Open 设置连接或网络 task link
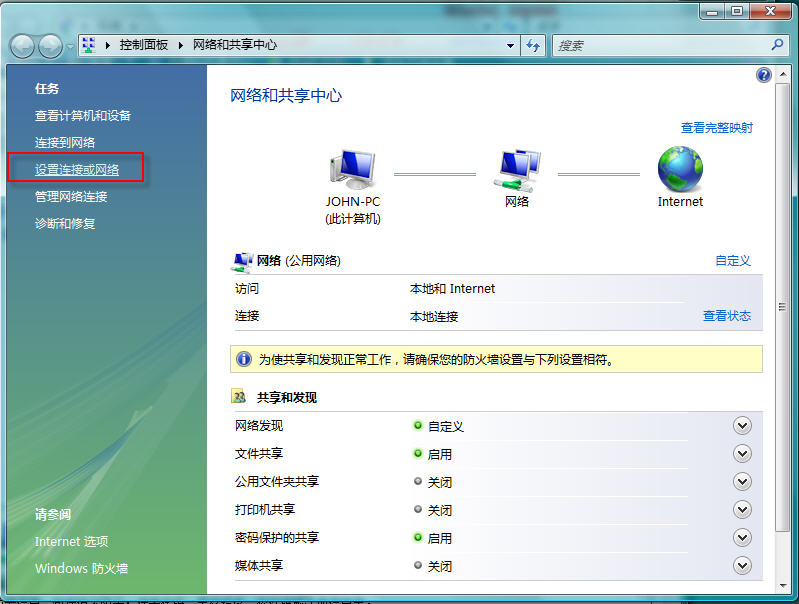Image resolution: width=799 pixels, height=604 pixels. (76, 170)
